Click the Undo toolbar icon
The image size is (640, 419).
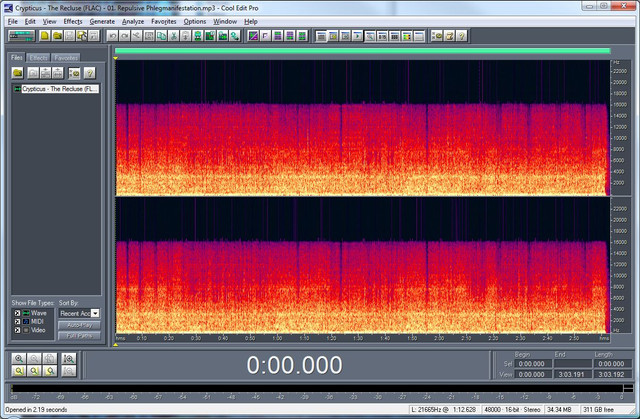click(112, 36)
